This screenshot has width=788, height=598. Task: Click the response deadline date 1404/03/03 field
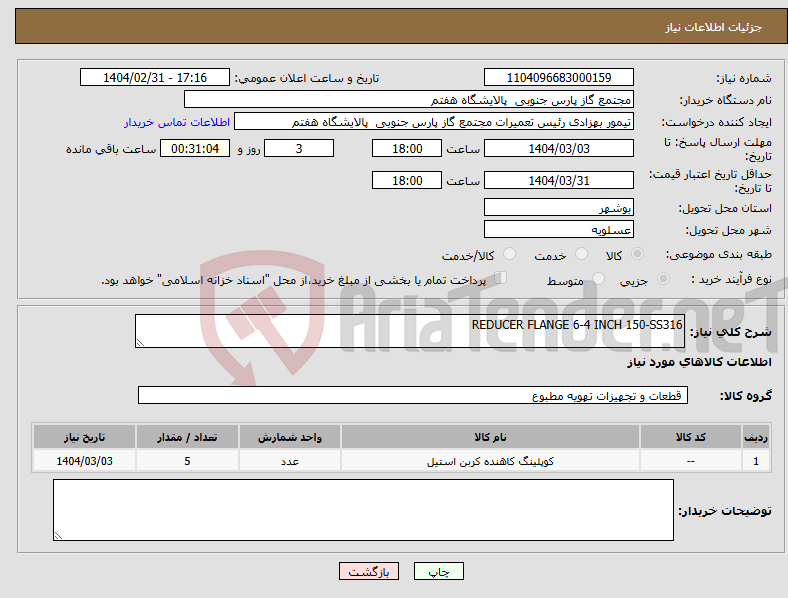(x=559, y=148)
